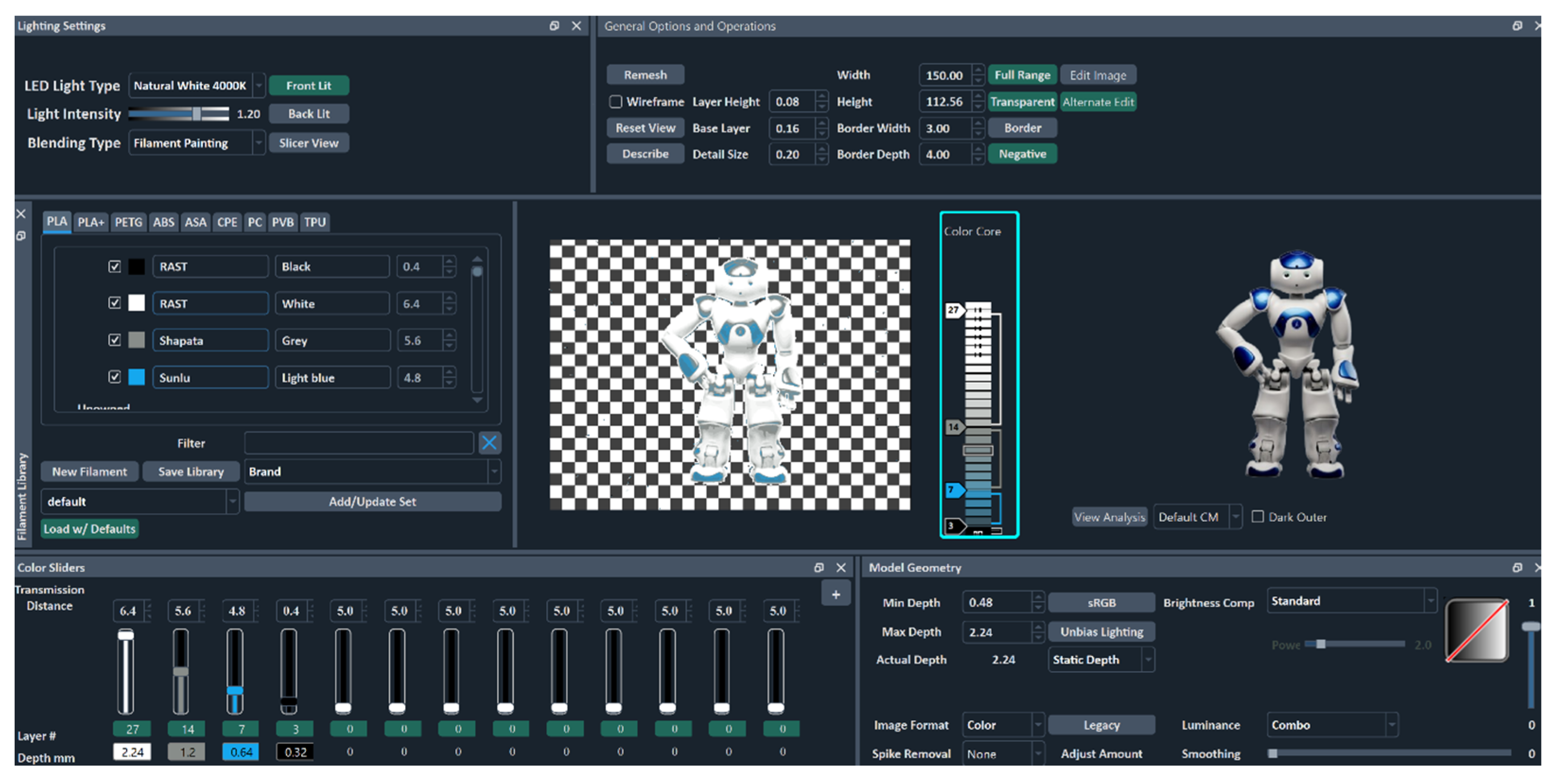Toggle the Dark Outer checkbox

coord(1257,517)
